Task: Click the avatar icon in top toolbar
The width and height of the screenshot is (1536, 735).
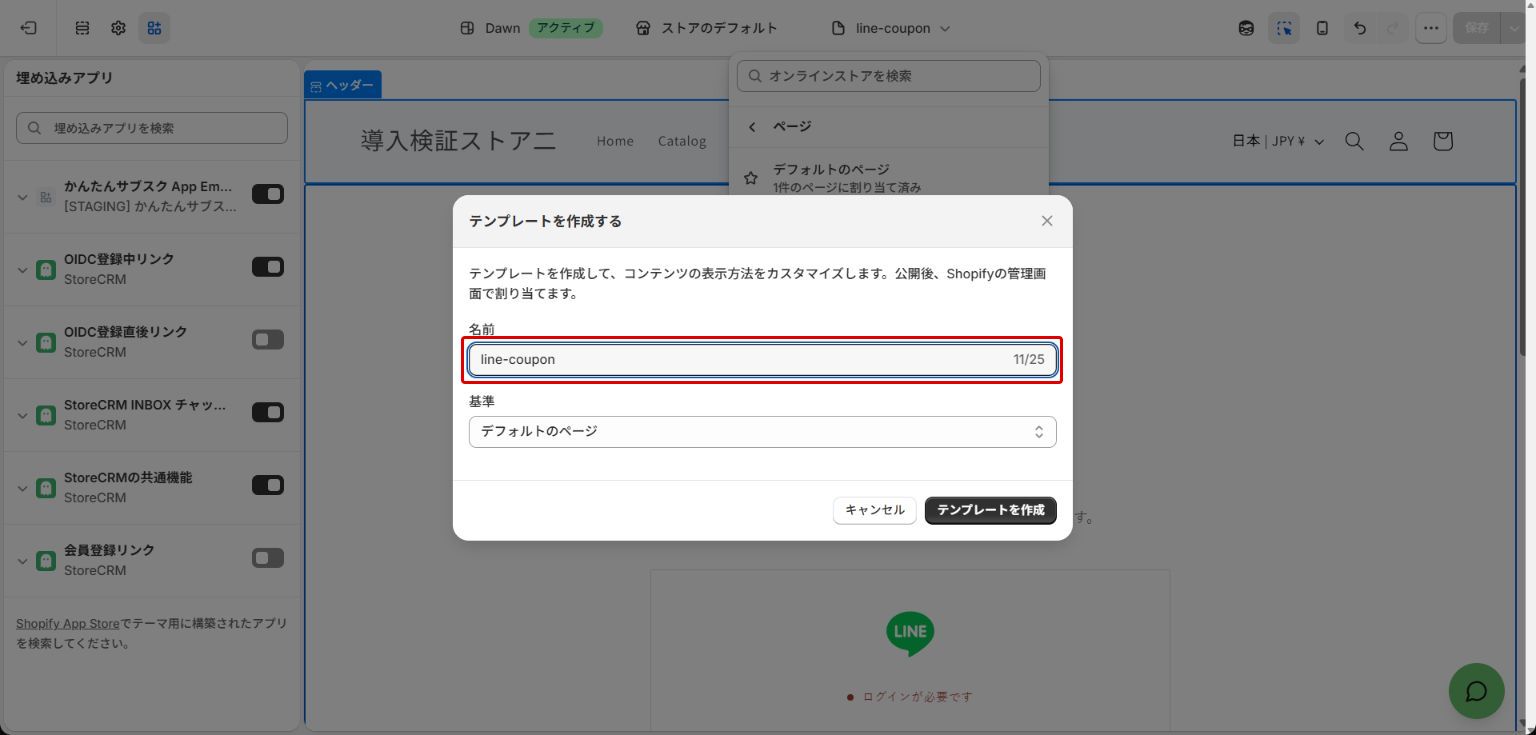Action: click(1246, 28)
